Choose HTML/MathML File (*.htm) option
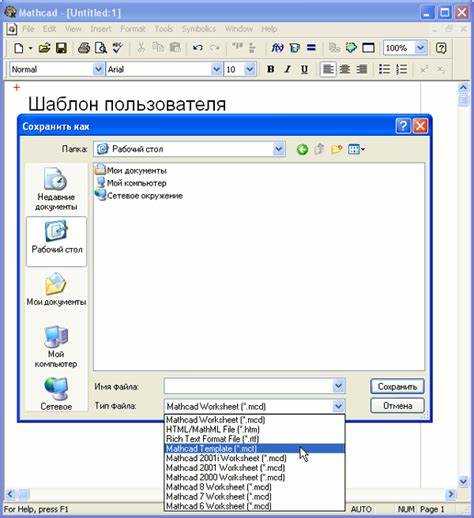 [255, 429]
